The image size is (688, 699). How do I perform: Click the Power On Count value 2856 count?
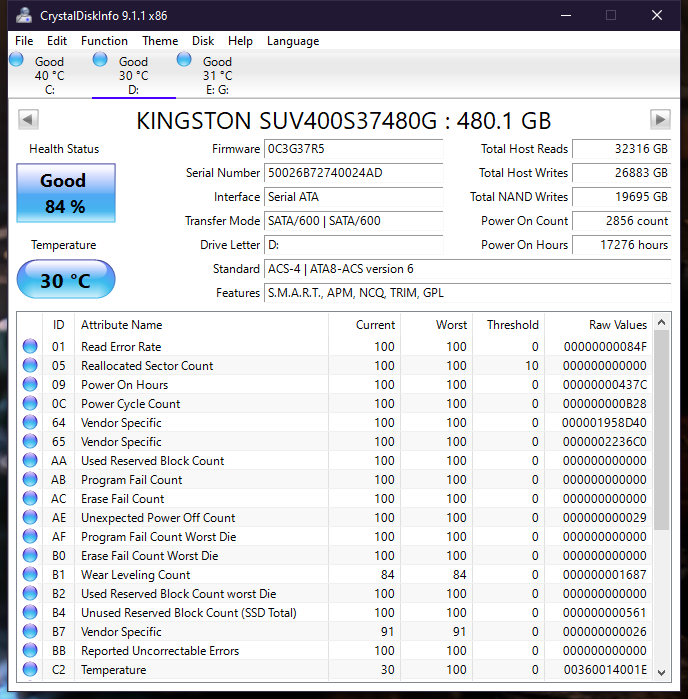pyautogui.click(x=622, y=221)
